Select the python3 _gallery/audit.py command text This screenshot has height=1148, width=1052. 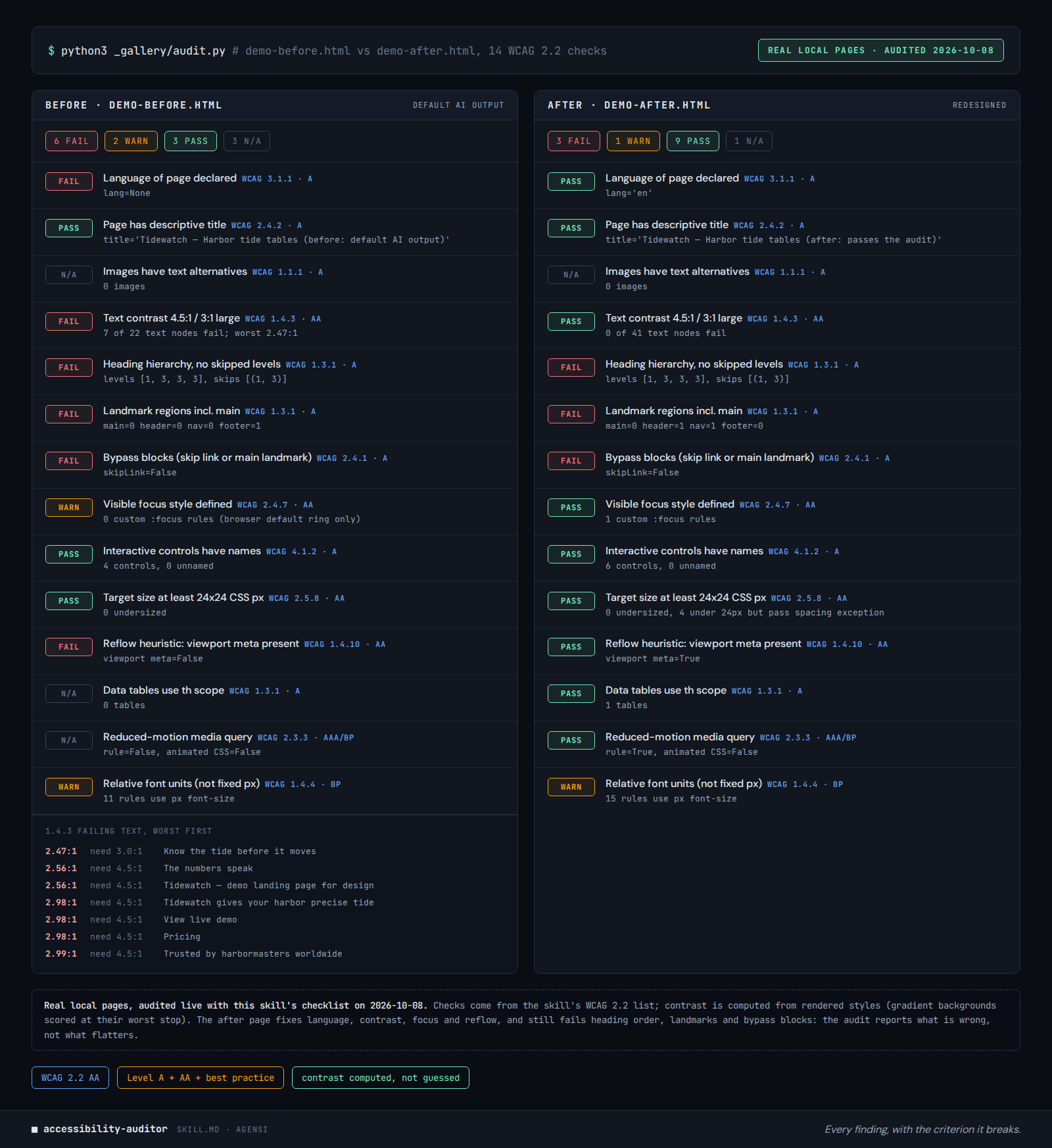click(x=143, y=51)
